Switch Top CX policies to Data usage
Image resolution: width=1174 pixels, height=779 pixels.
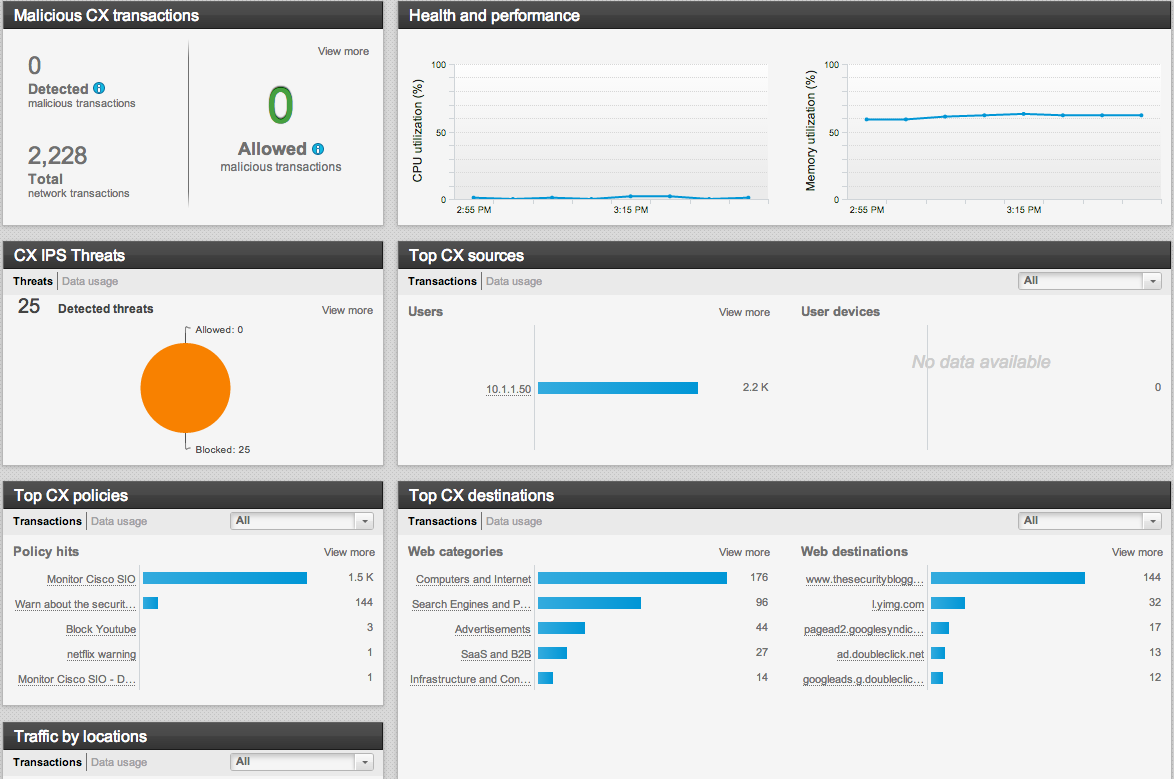point(118,521)
